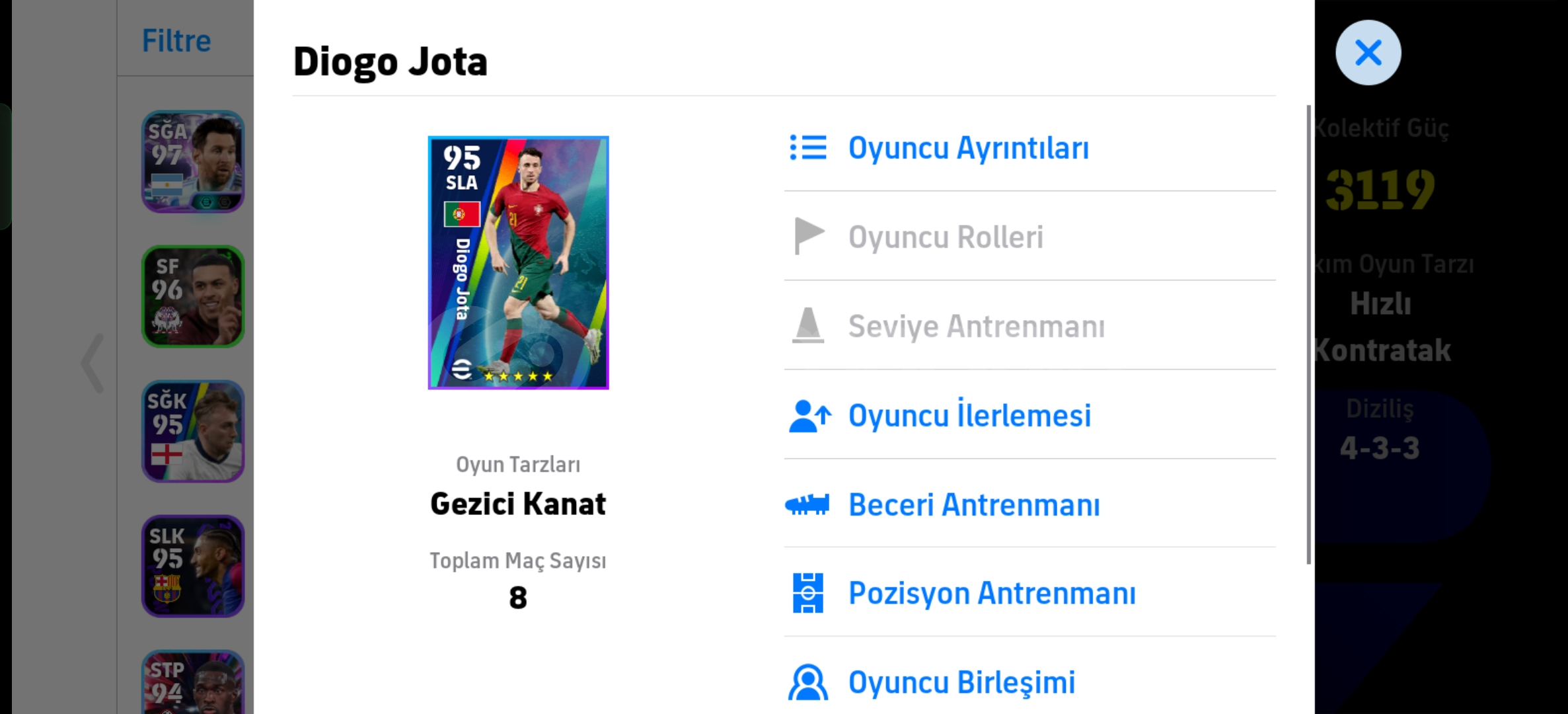This screenshot has width=1568, height=714.
Task: Select the SĞA 97 player card
Action: coord(193,162)
